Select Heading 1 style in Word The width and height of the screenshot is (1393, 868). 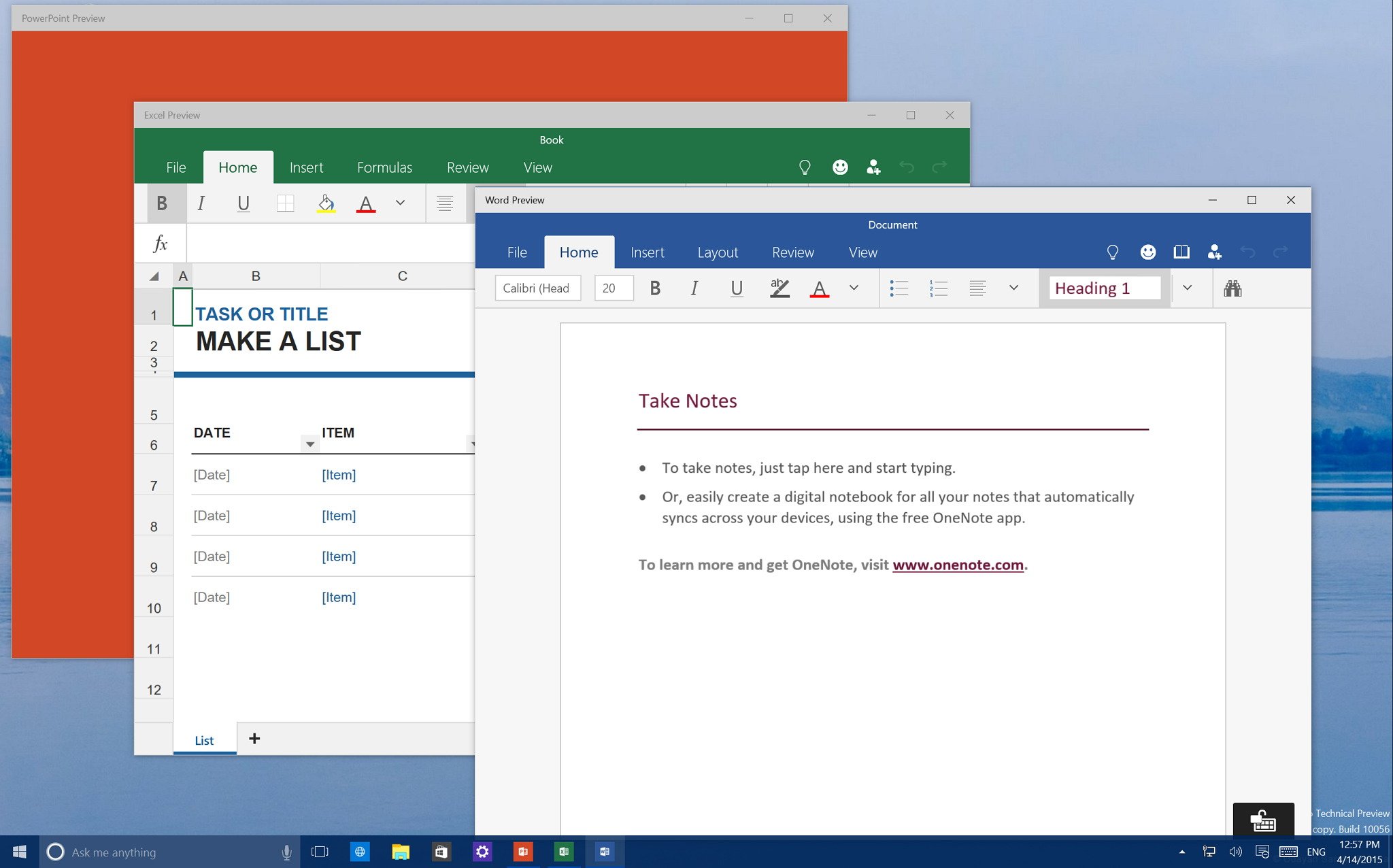click(1105, 288)
